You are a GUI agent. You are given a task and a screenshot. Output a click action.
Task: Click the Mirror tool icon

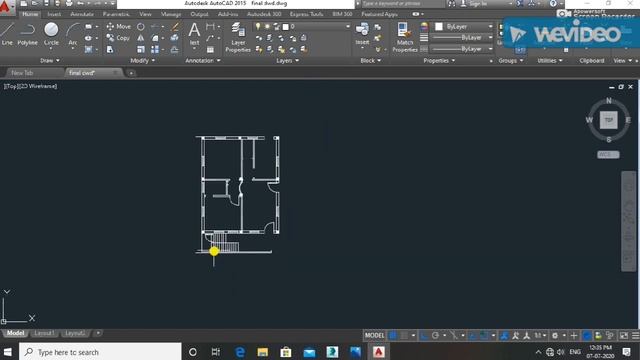pyautogui.click(x=141, y=38)
